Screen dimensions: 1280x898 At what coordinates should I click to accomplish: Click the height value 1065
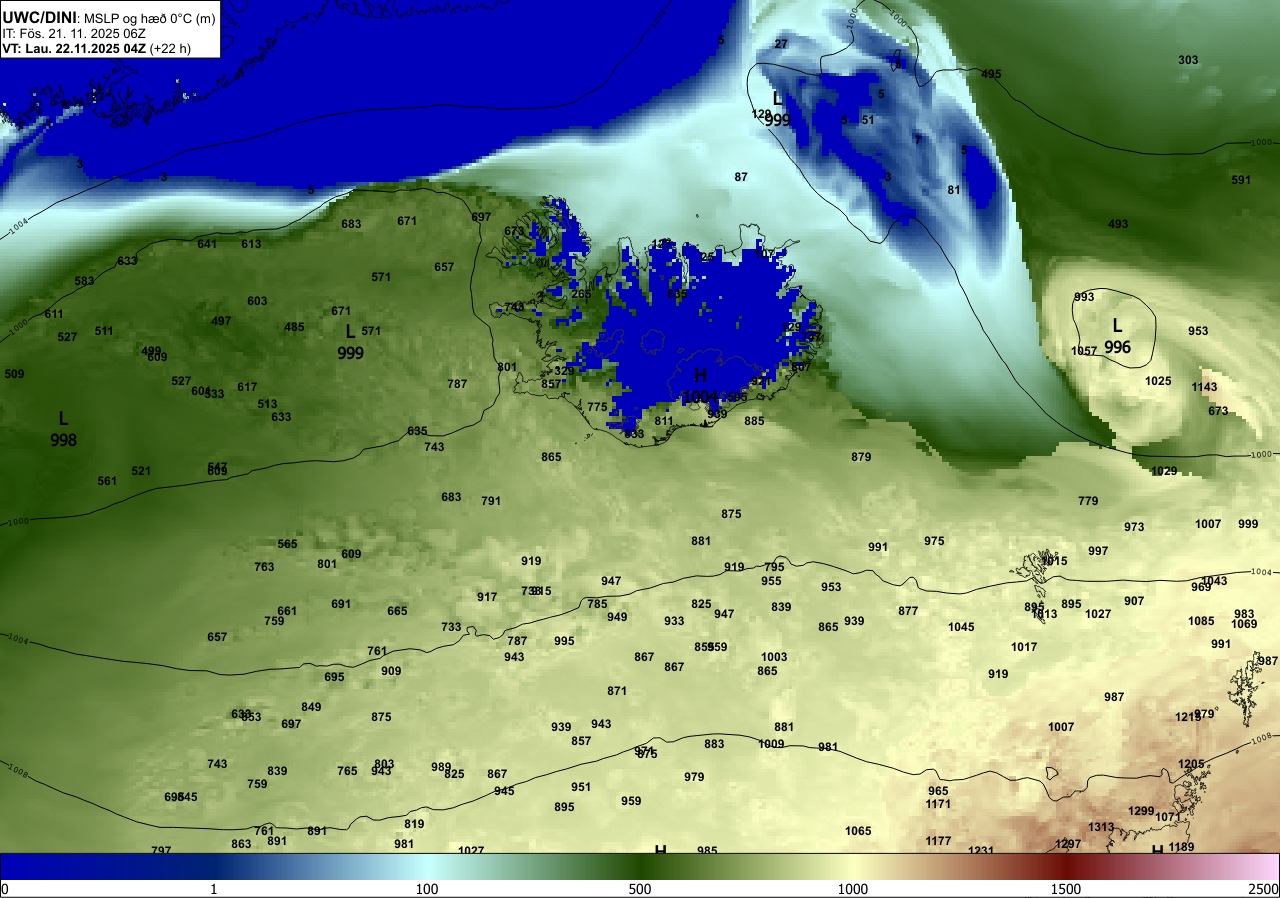click(x=858, y=831)
